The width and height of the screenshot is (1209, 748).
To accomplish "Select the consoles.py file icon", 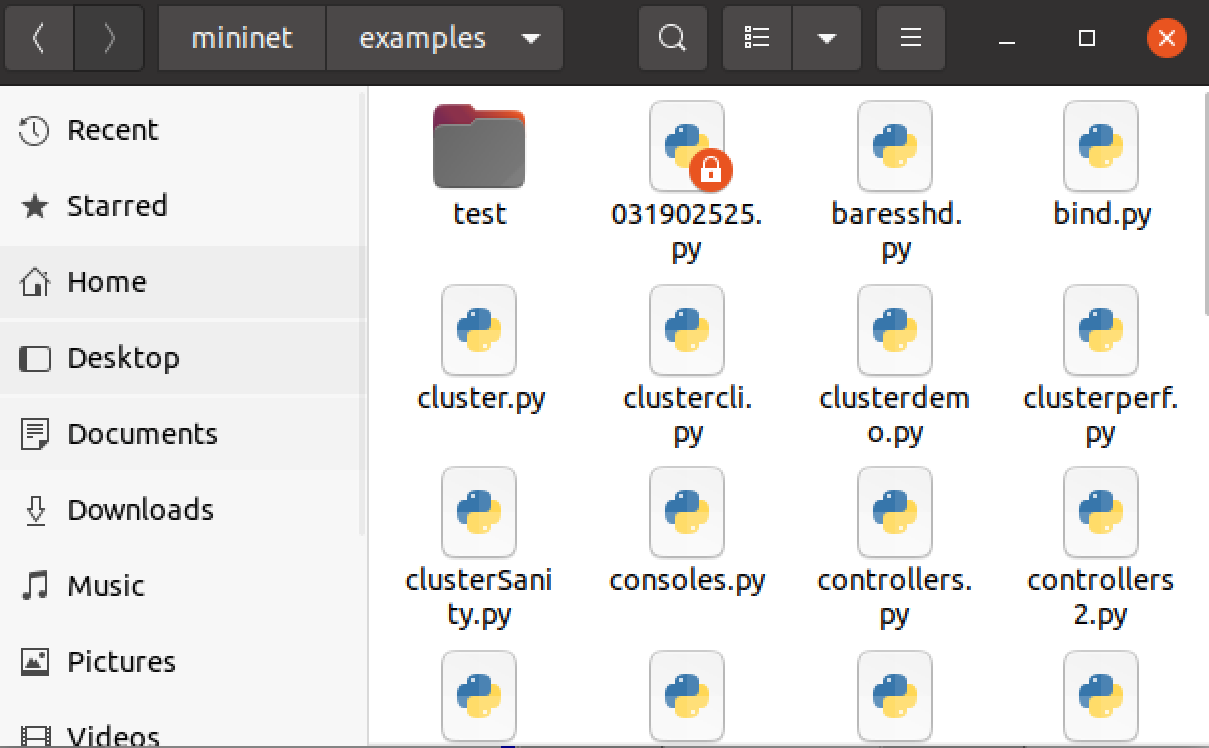I will point(687,512).
